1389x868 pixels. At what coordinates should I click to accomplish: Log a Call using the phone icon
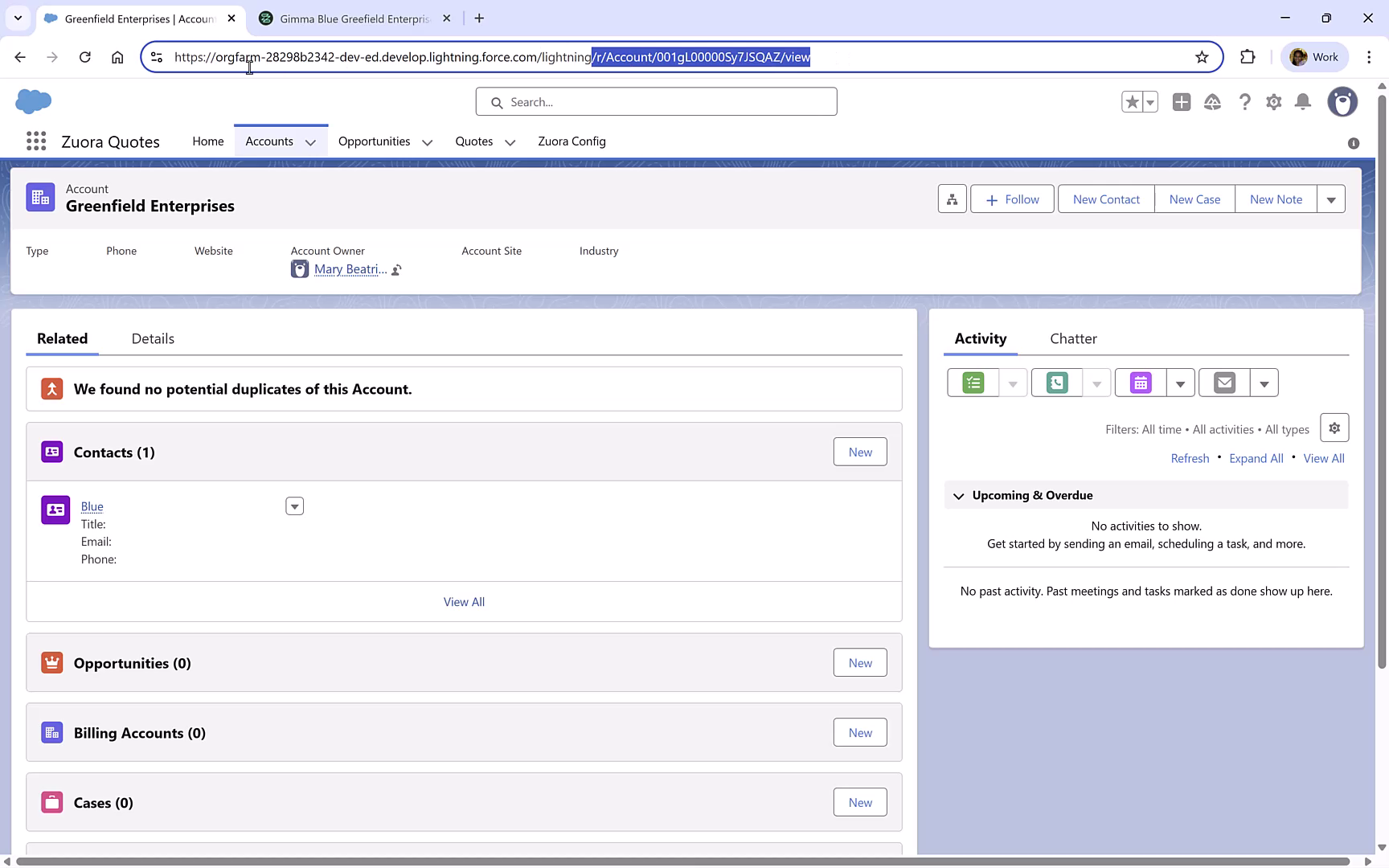pyautogui.click(x=1055, y=383)
